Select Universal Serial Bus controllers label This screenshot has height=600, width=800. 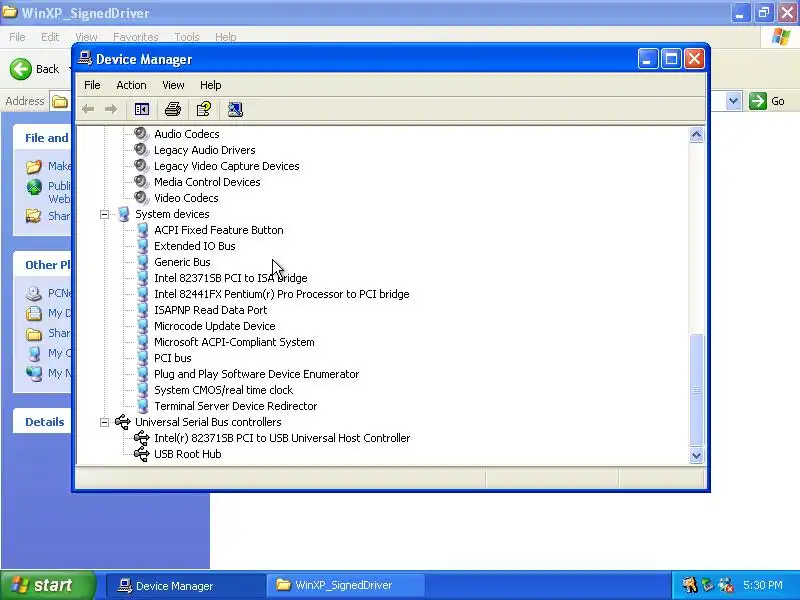pyautogui.click(x=208, y=422)
